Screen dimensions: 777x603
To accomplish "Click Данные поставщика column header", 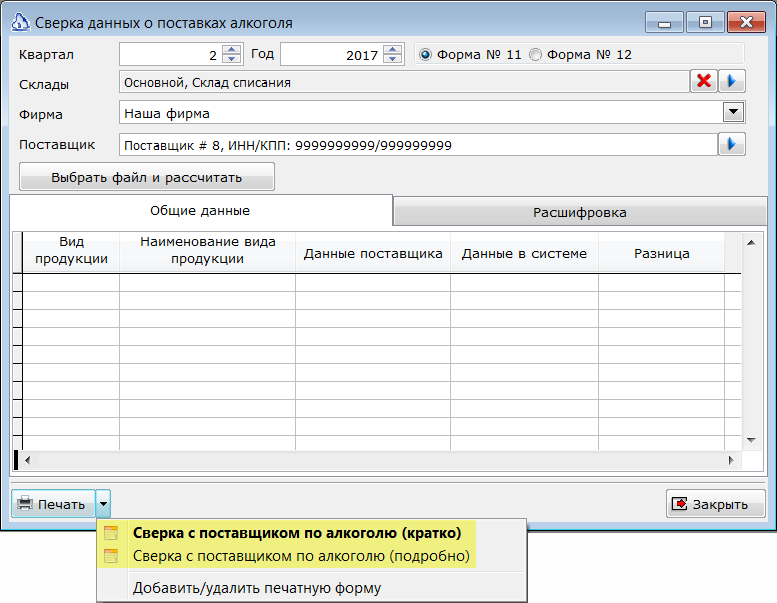I will tap(373, 253).
